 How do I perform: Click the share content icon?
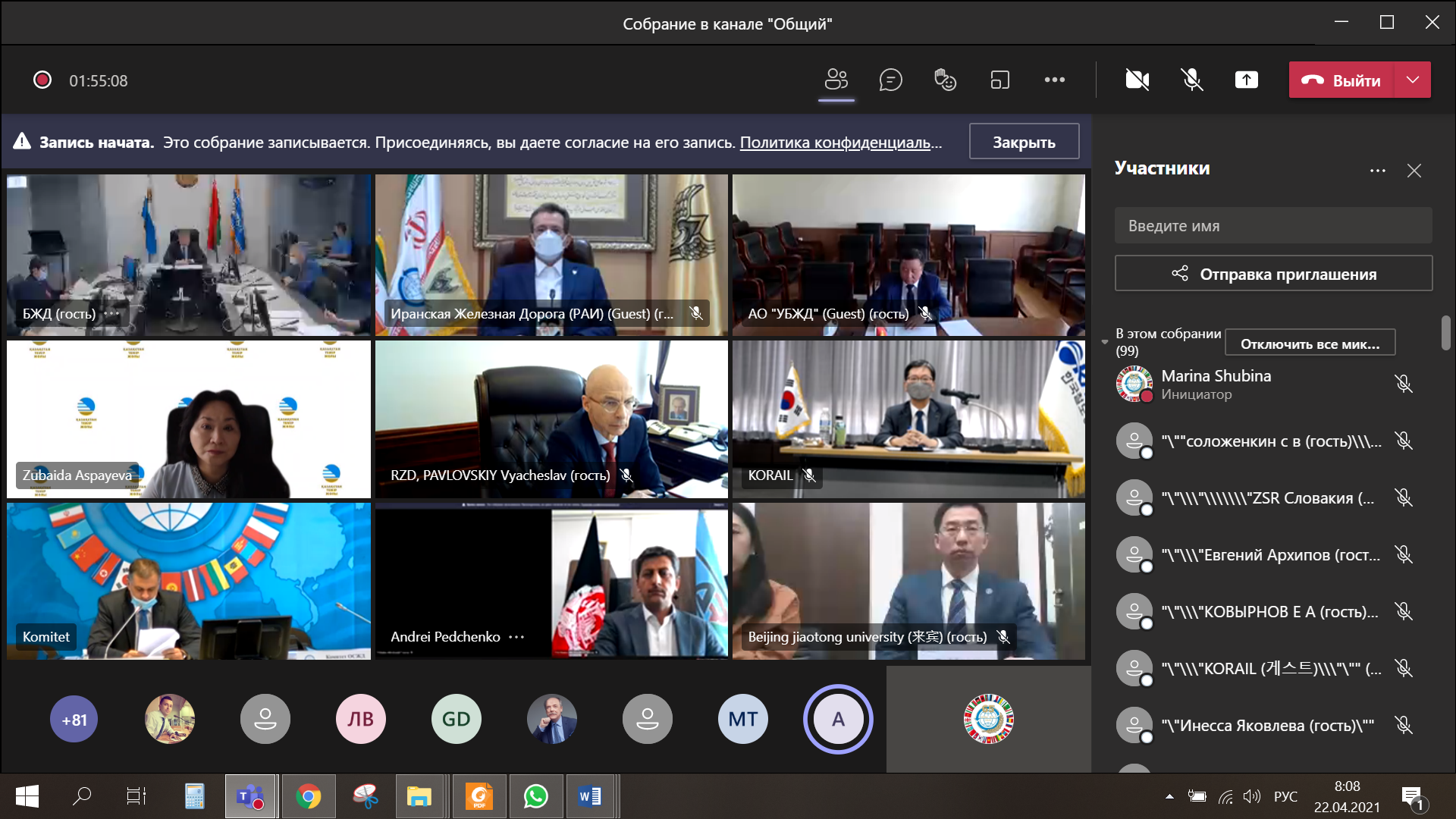(1247, 80)
